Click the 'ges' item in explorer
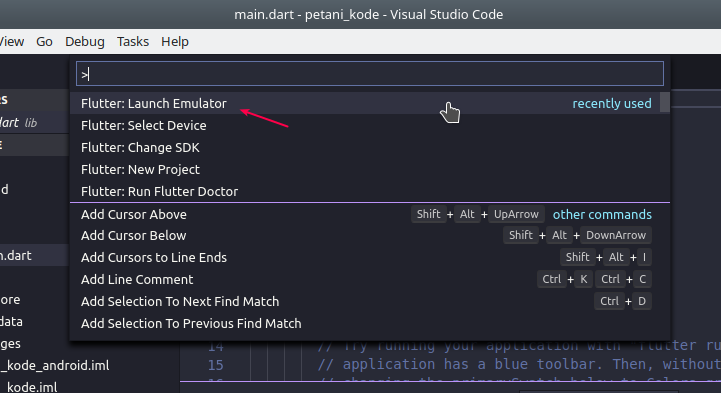This screenshot has width=721, height=393. click(10, 344)
